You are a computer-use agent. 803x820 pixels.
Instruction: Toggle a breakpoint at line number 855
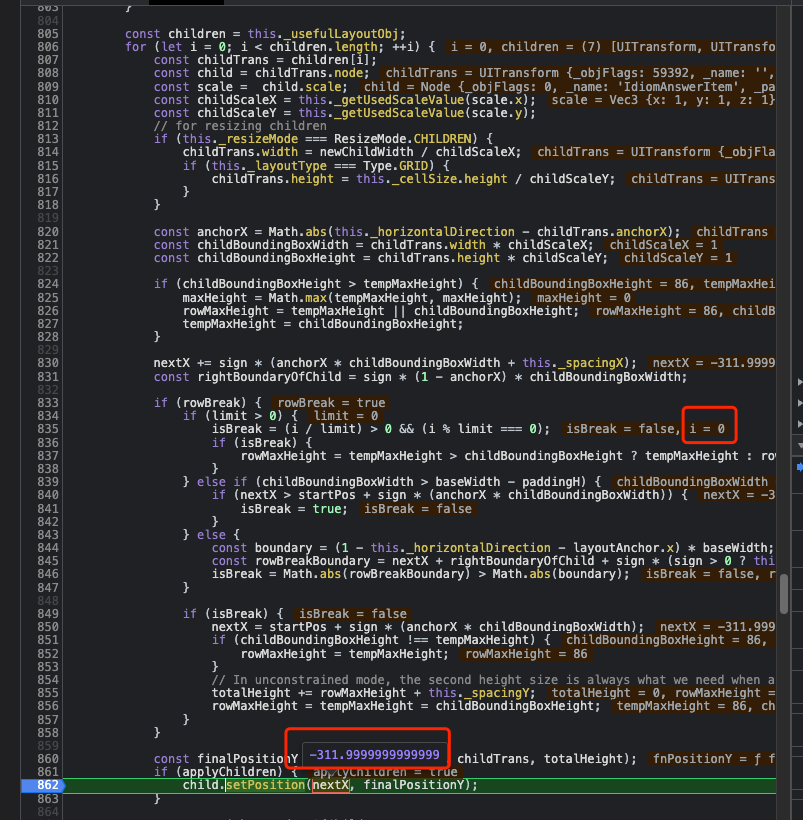pos(48,693)
